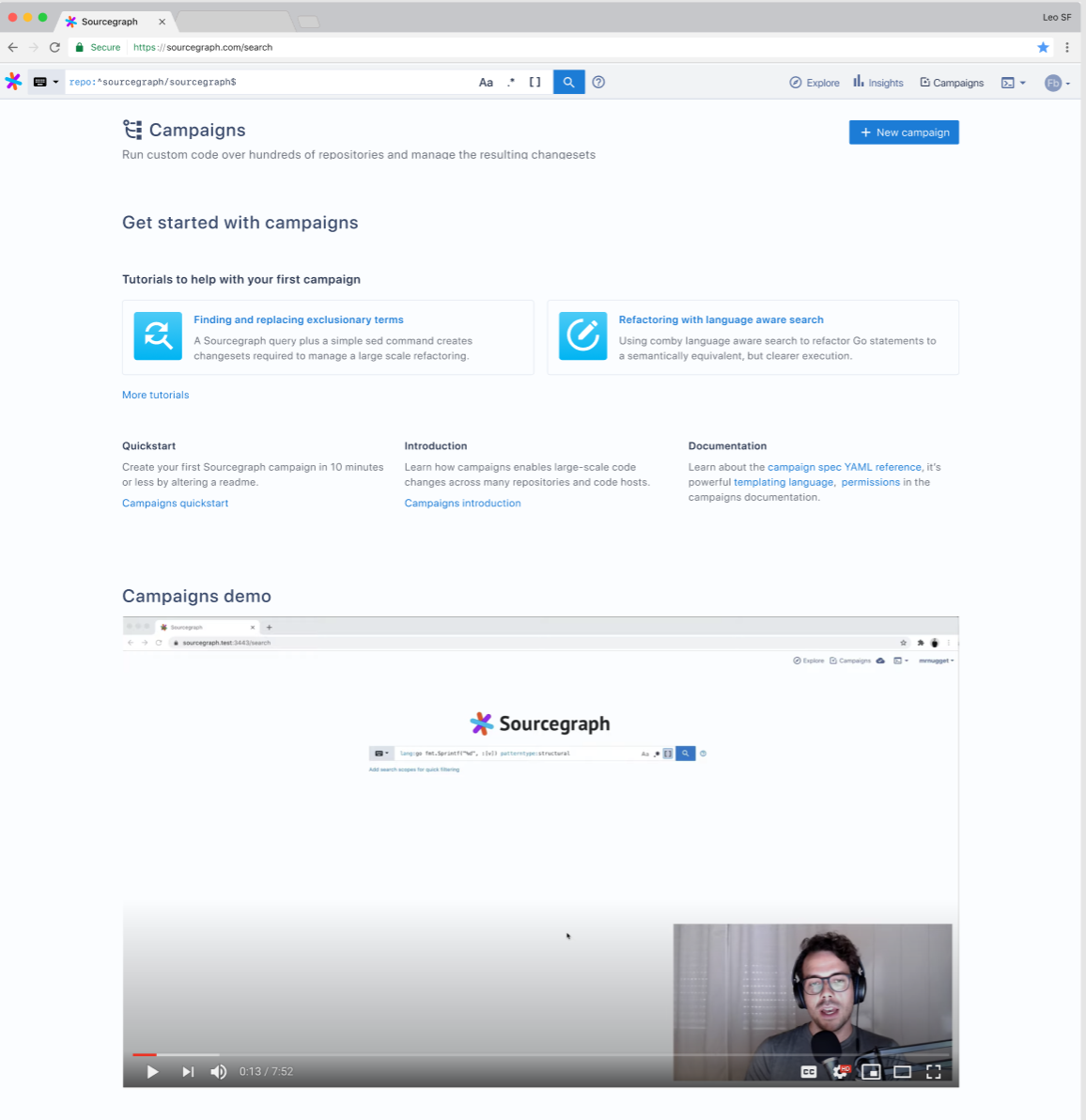Open permissions documentation link
This screenshot has height=1120, width=1086.
(x=870, y=482)
